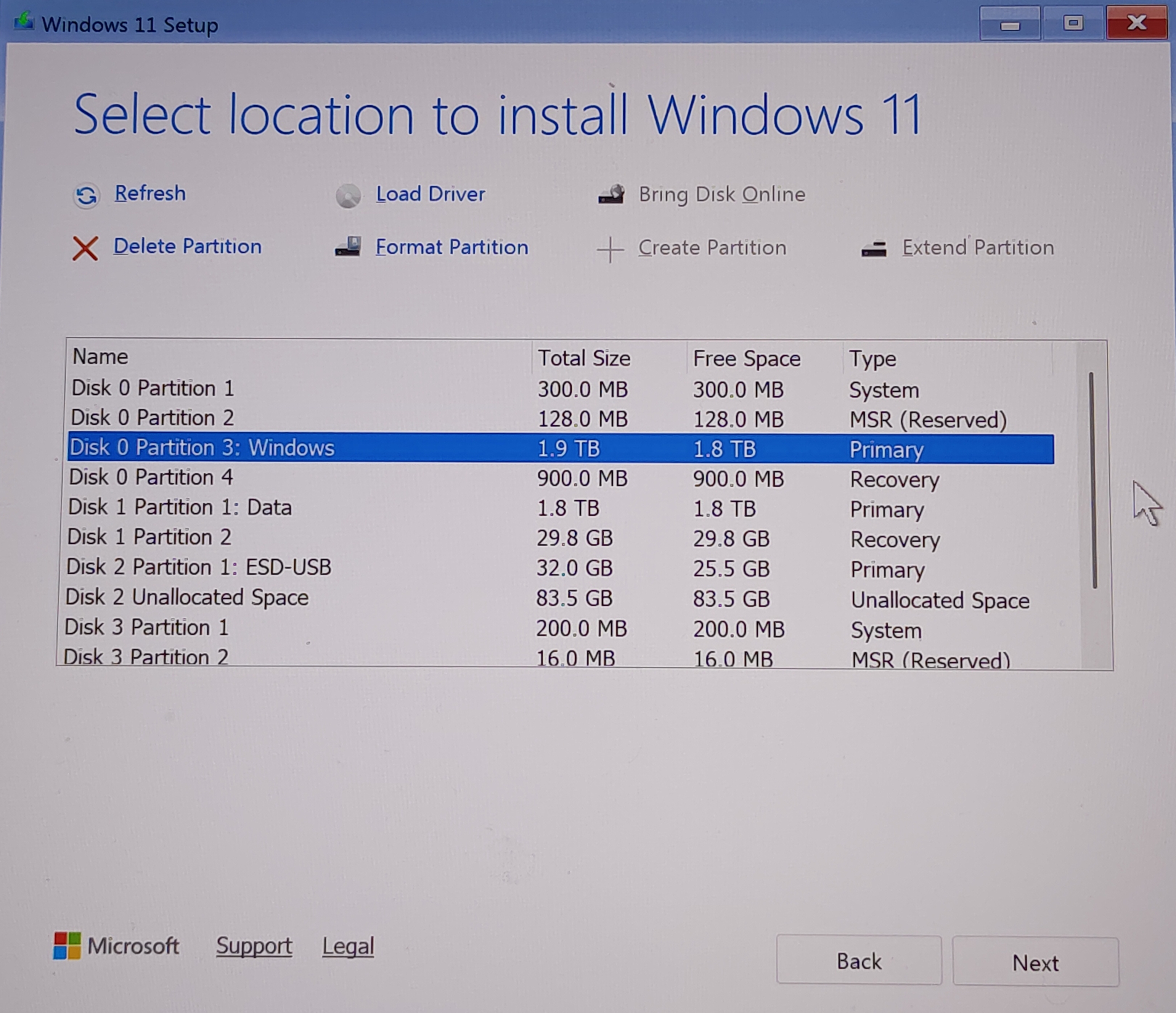Select the Delete Partition link
The height and width of the screenshot is (1013, 1176).
click(187, 246)
